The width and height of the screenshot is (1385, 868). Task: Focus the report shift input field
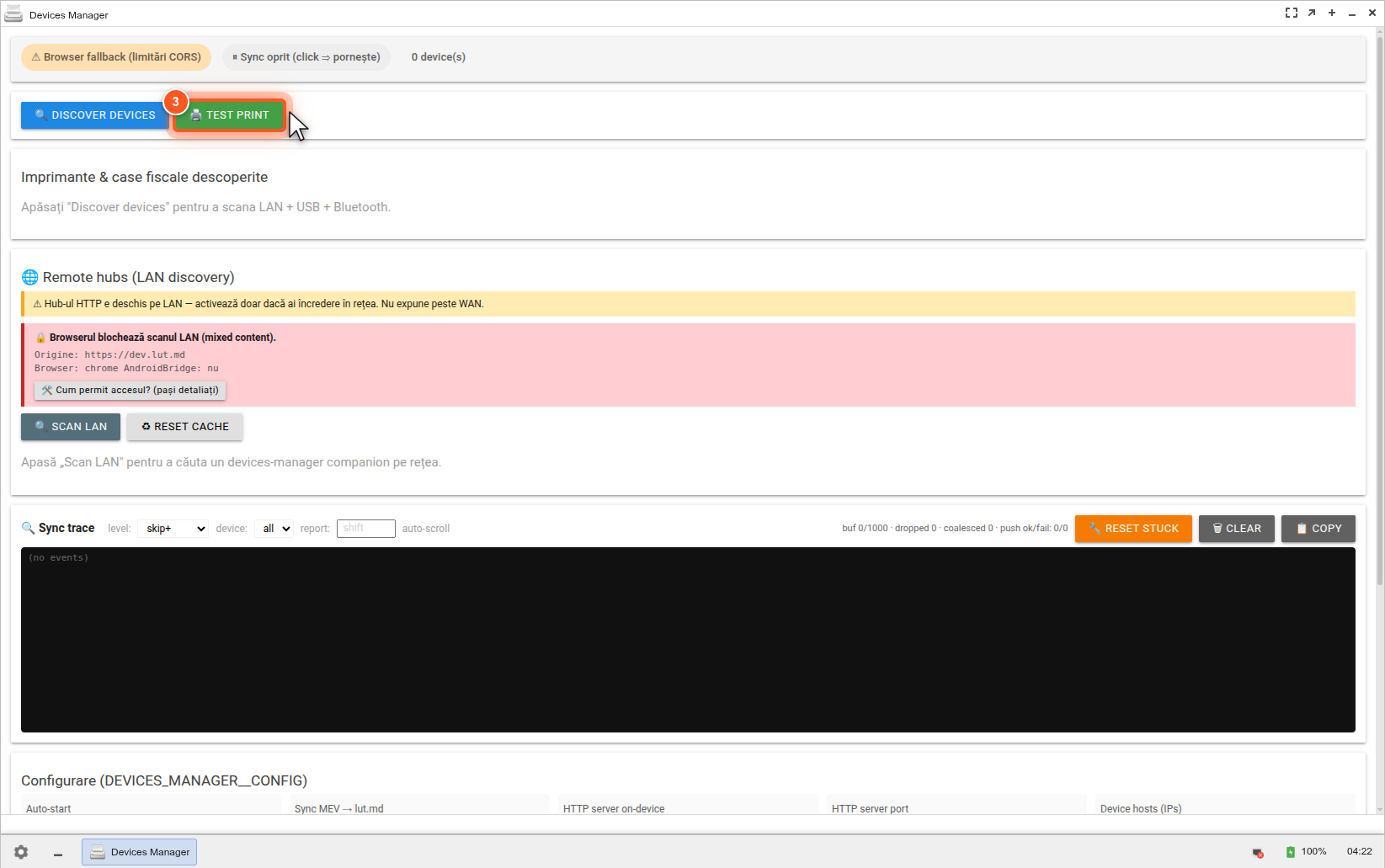[x=366, y=529]
